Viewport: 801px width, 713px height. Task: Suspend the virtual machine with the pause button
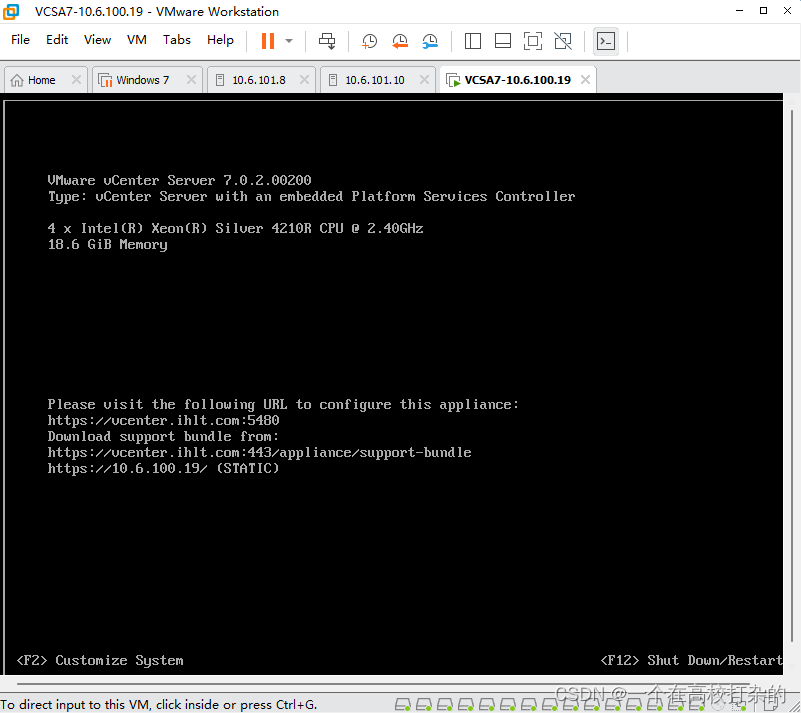pyautogui.click(x=268, y=41)
